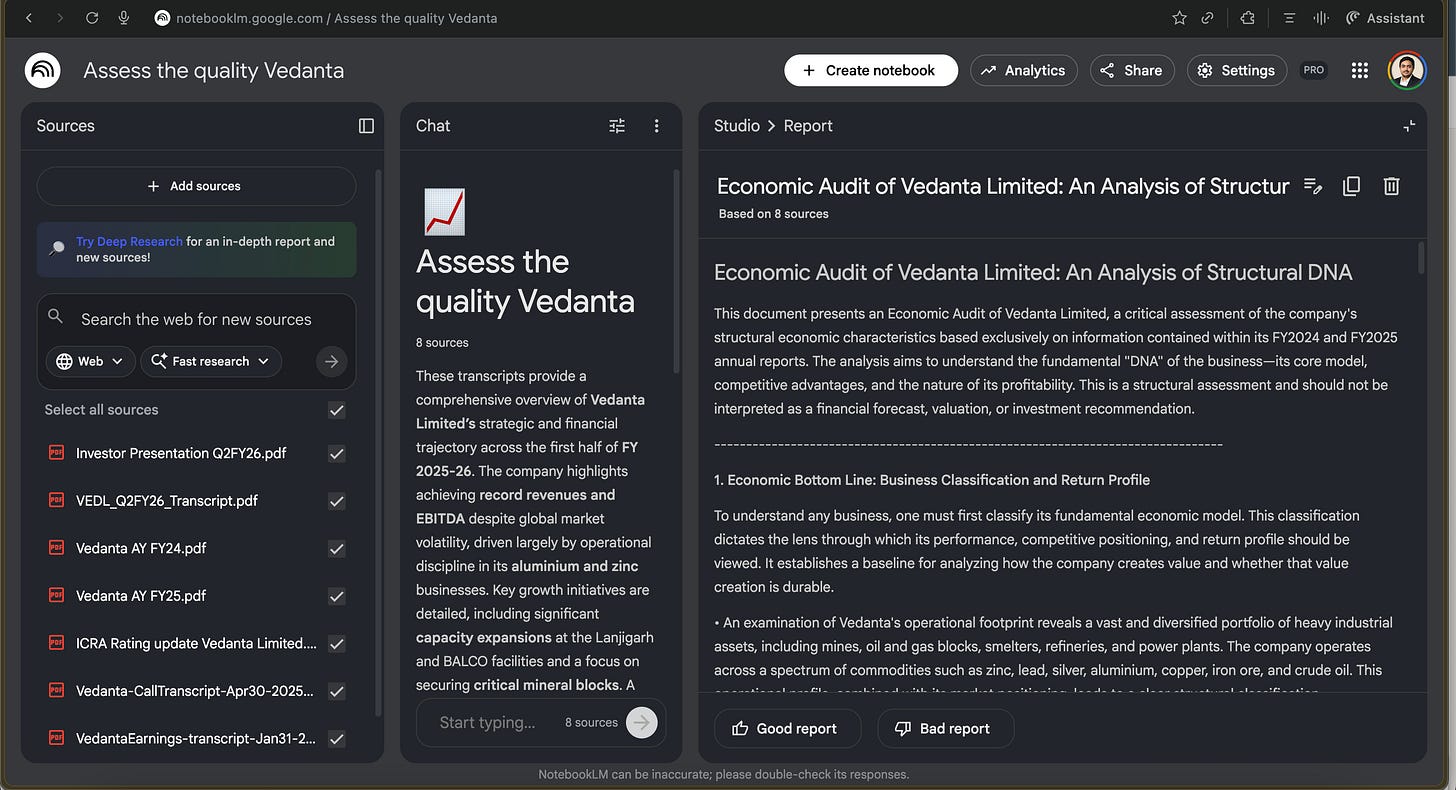Click Create notebook button
This screenshot has height=790, width=1456.
click(871, 70)
